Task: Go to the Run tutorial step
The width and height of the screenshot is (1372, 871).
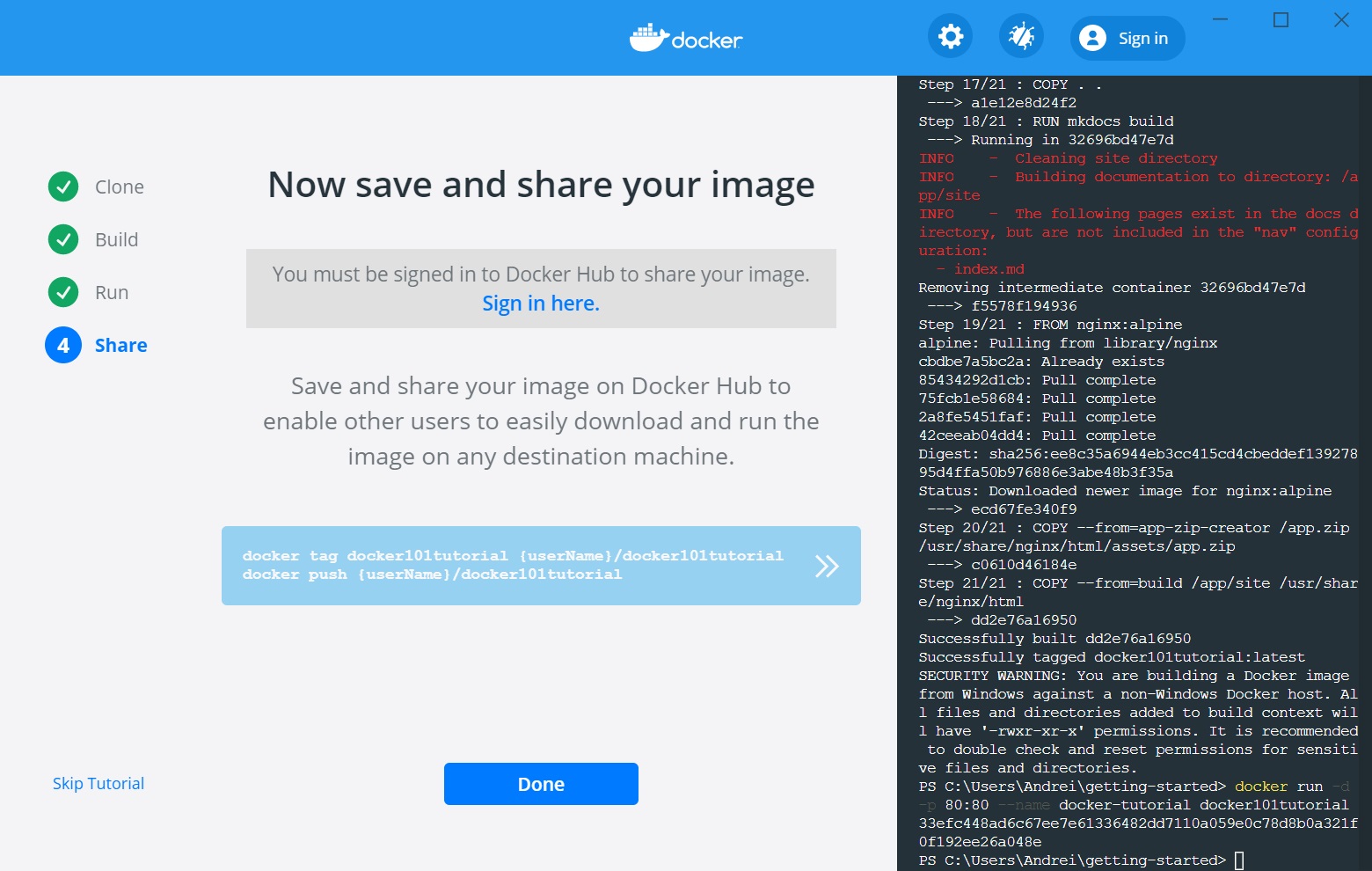Action: click(x=112, y=292)
